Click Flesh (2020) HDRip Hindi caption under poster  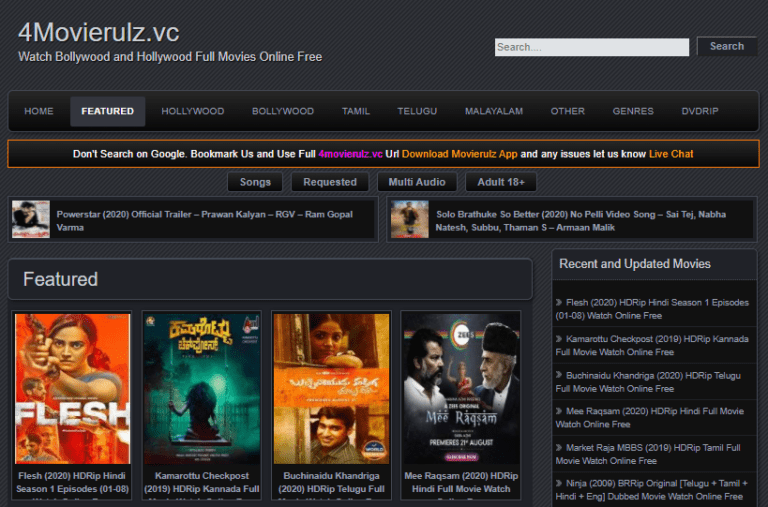tap(72, 483)
